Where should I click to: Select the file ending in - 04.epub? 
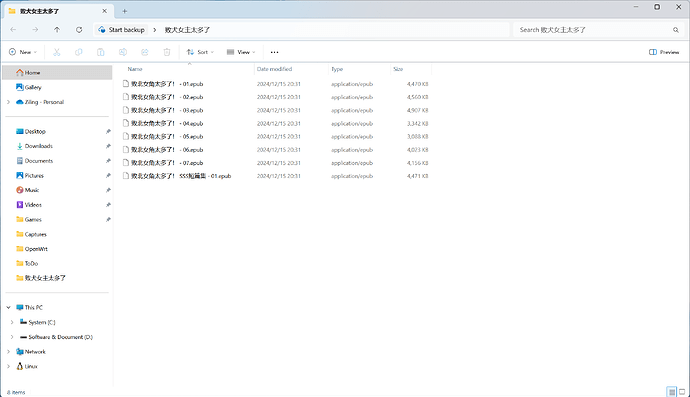coord(275,124)
